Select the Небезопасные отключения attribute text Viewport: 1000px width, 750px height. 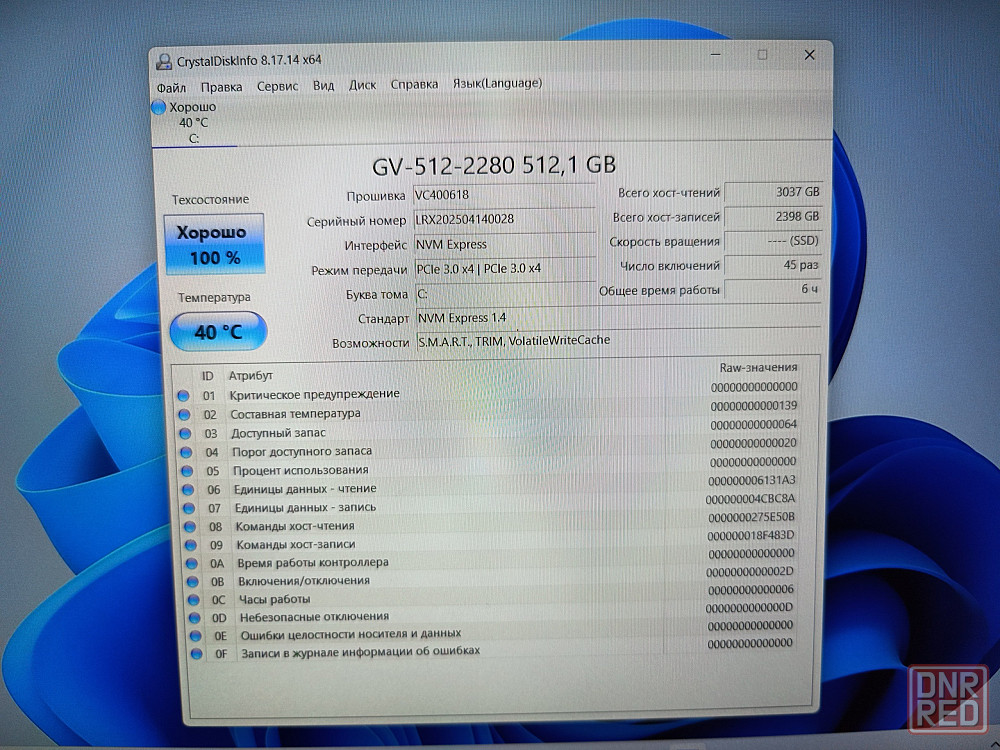pos(314,617)
